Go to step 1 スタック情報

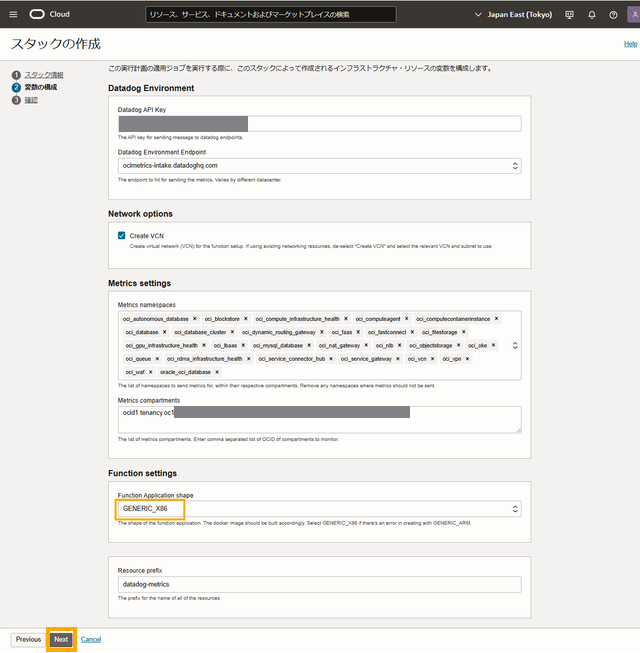[x=44, y=75]
